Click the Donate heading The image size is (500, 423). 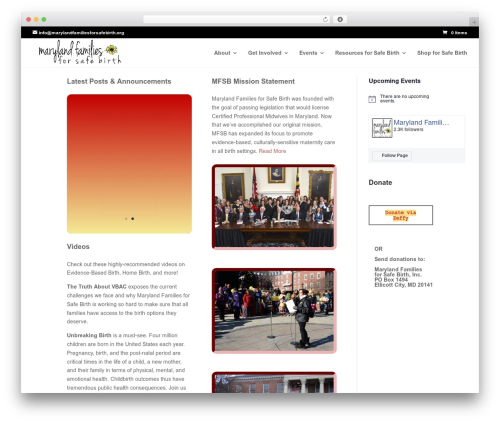coord(380,182)
